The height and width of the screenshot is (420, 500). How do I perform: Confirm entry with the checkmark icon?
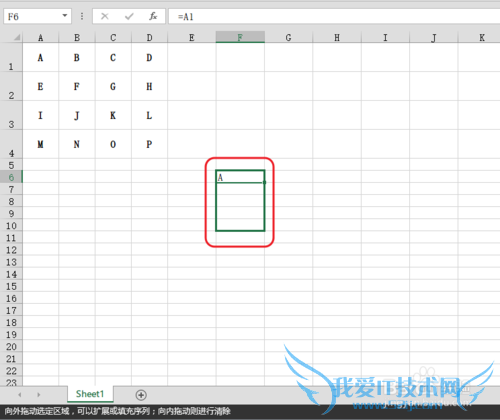tap(129, 16)
